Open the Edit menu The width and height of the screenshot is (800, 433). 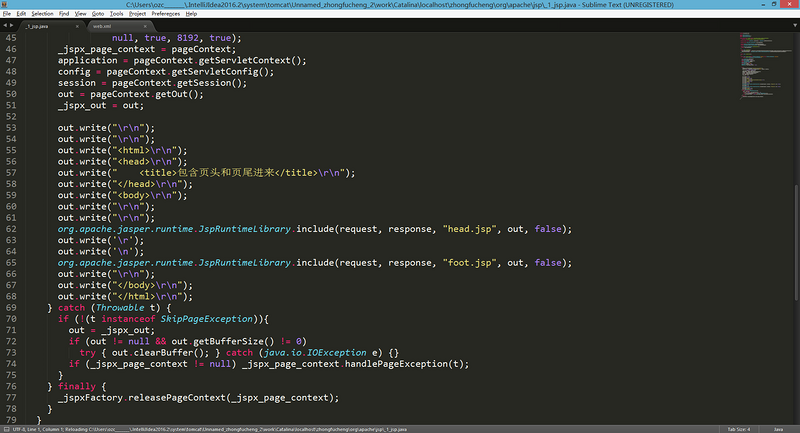coord(21,14)
